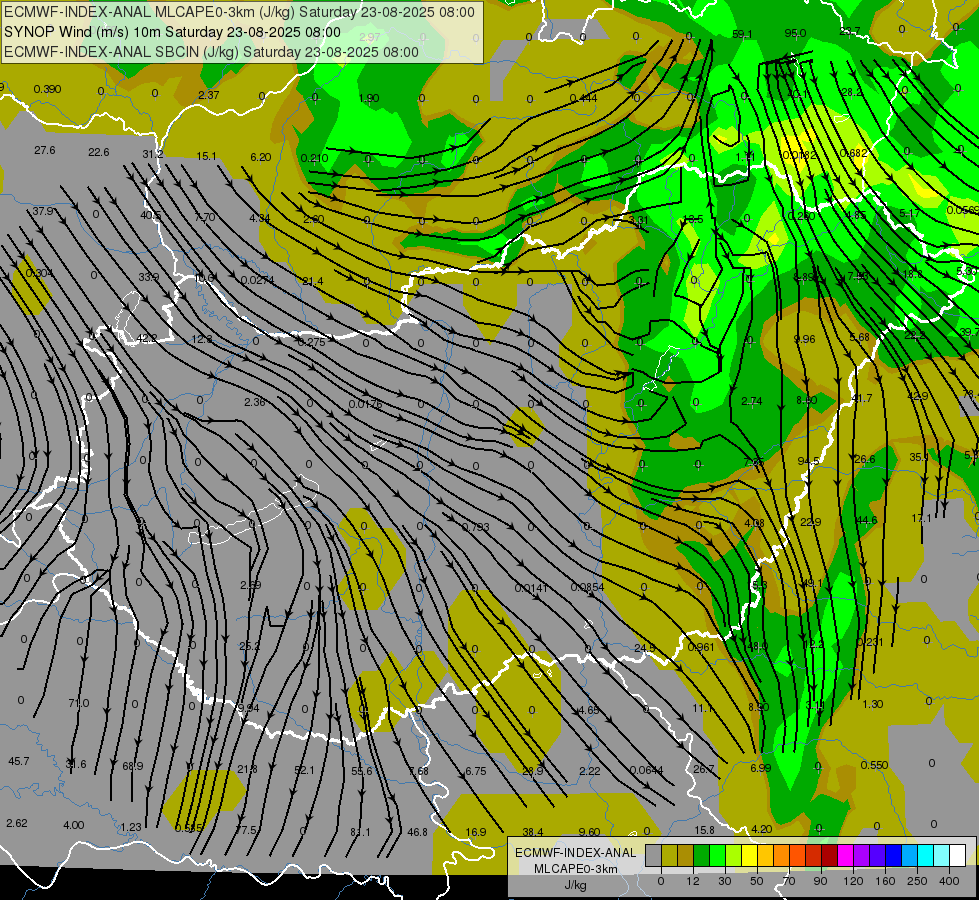Click the map value 1.30

click(x=872, y=704)
